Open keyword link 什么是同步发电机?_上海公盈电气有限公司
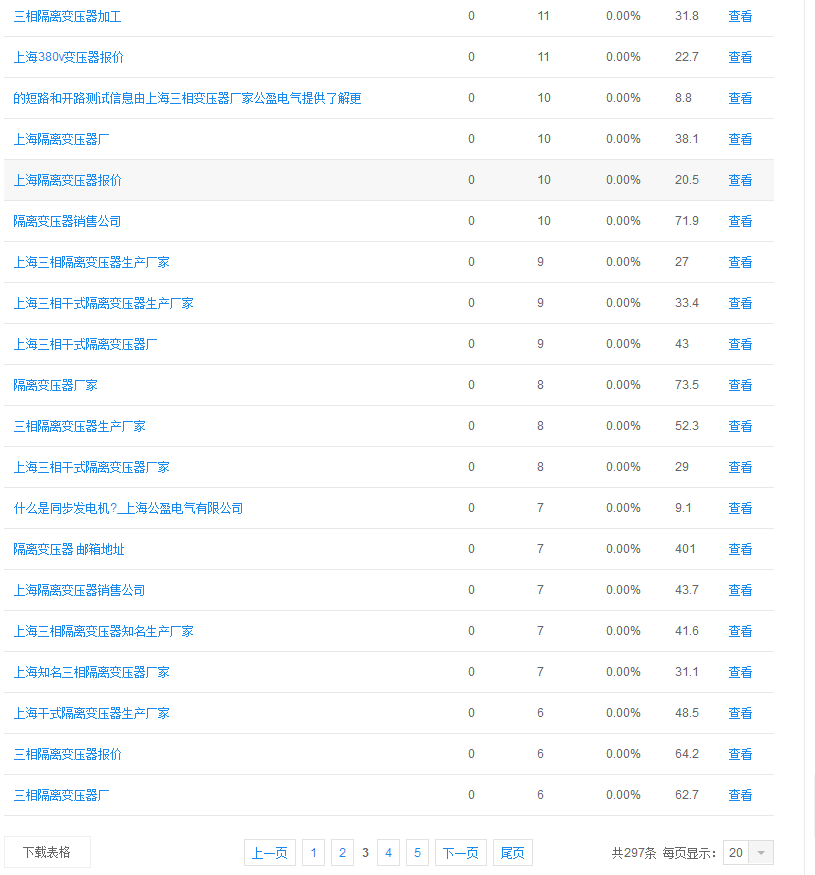This screenshot has height=875, width=815. [x=128, y=509]
